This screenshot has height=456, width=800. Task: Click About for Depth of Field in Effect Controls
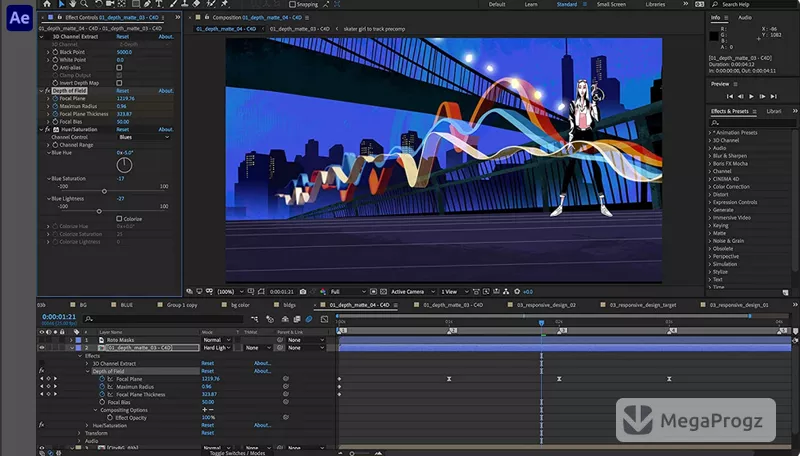166,91
